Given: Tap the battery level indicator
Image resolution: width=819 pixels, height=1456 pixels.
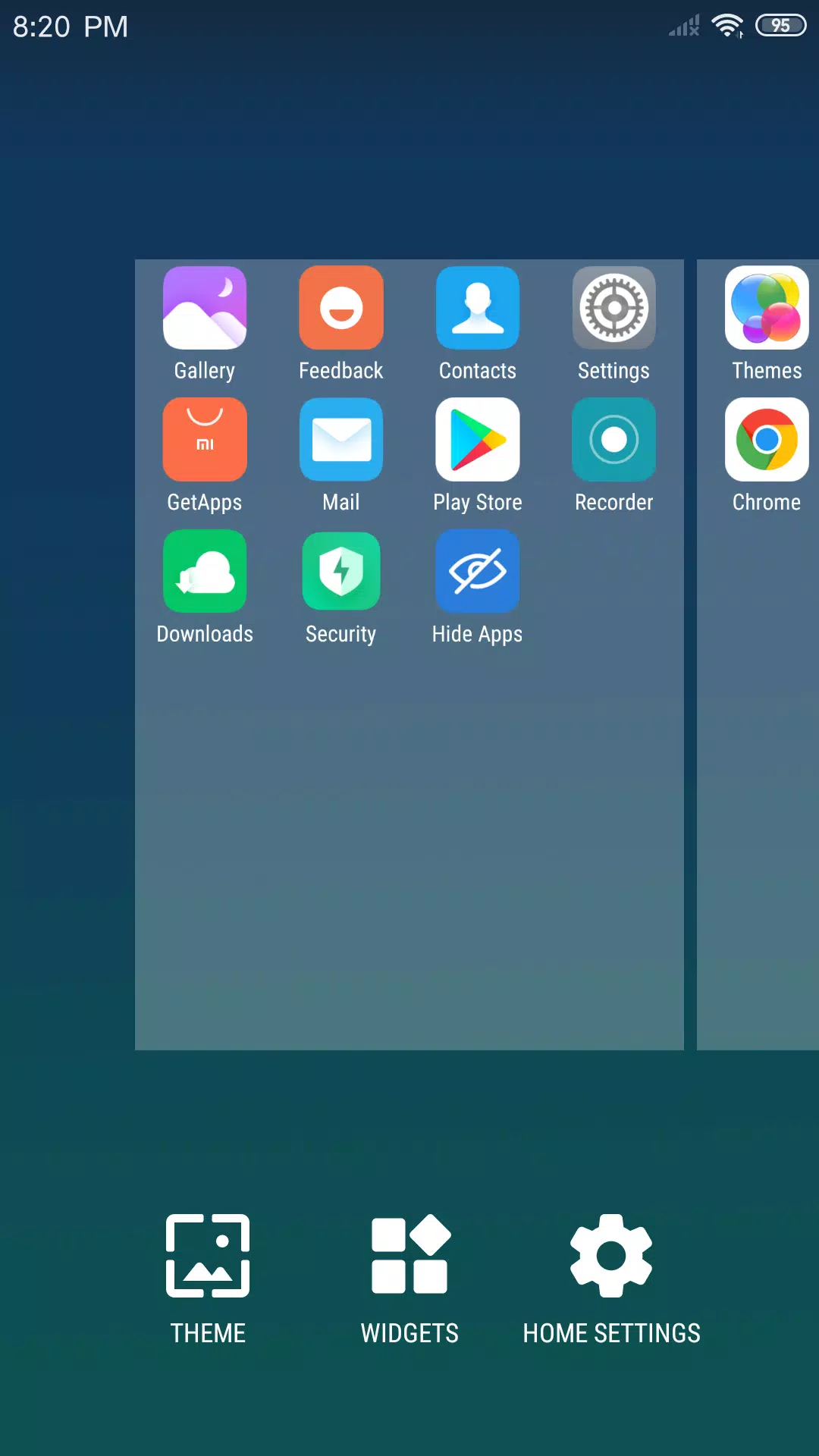Looking at the screenshot, I should click(x=780, y=26).
